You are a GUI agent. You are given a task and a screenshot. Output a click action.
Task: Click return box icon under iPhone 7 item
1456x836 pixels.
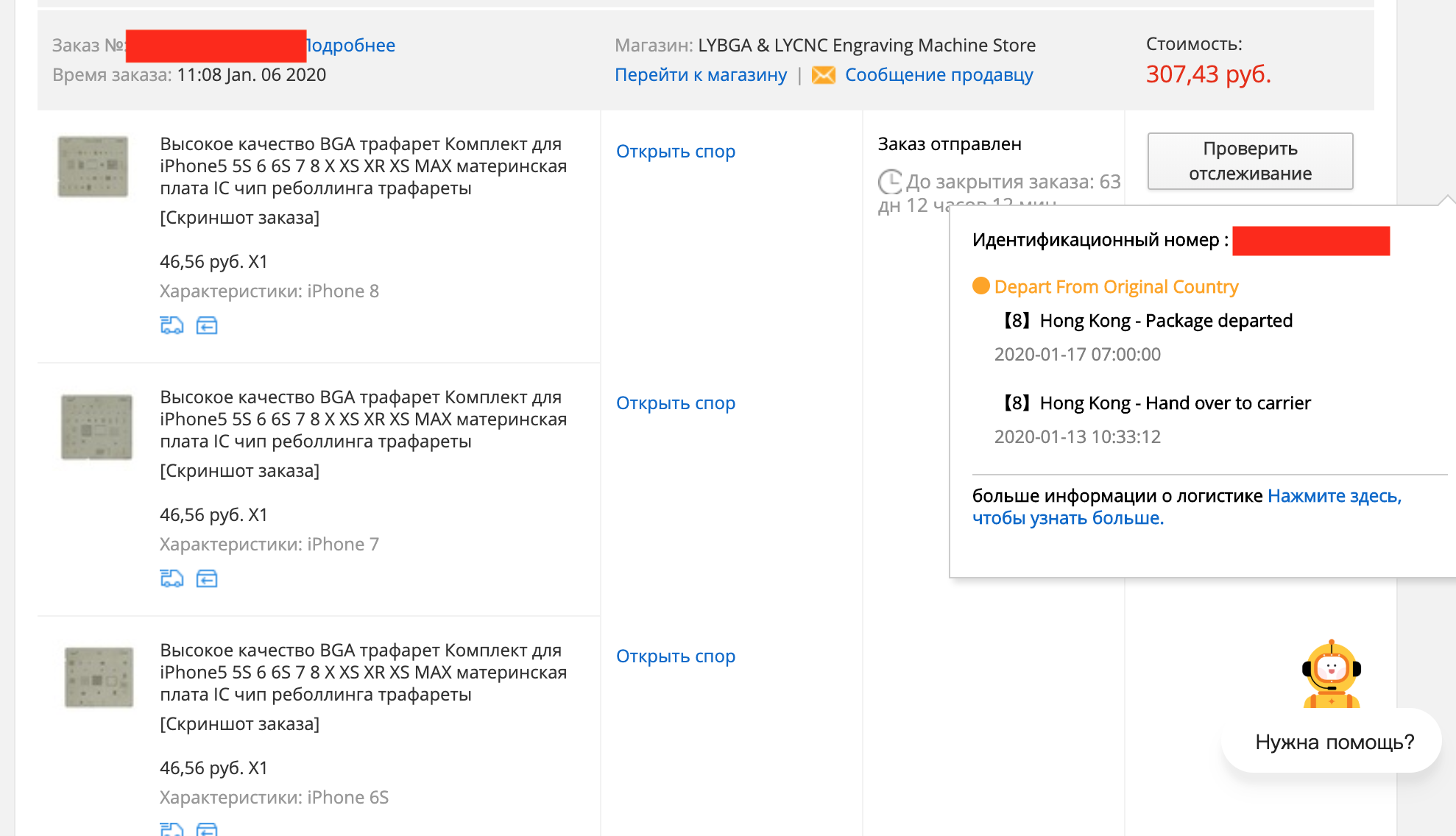[x=207, y=578]
